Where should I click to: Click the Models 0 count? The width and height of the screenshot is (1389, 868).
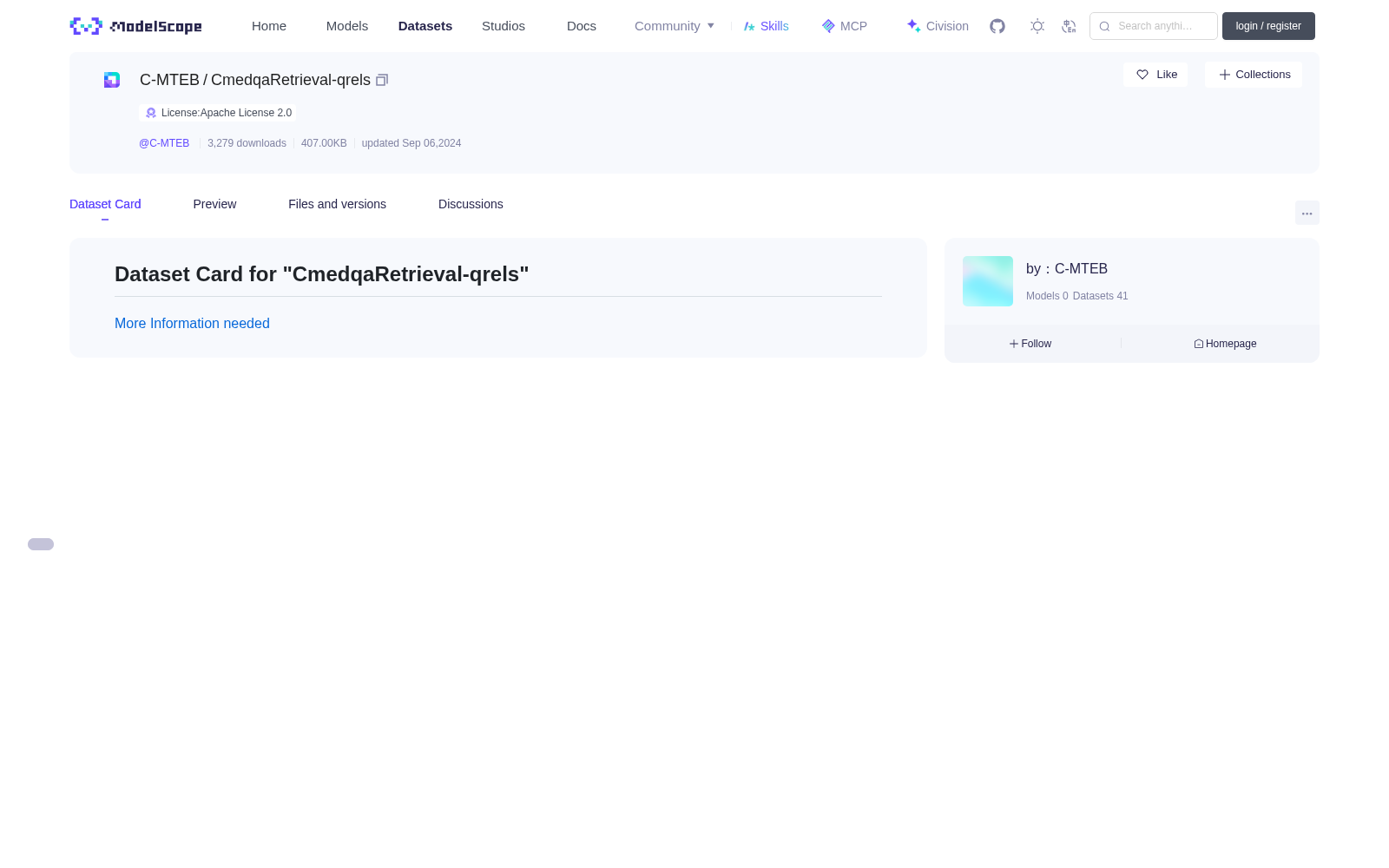1047,296
